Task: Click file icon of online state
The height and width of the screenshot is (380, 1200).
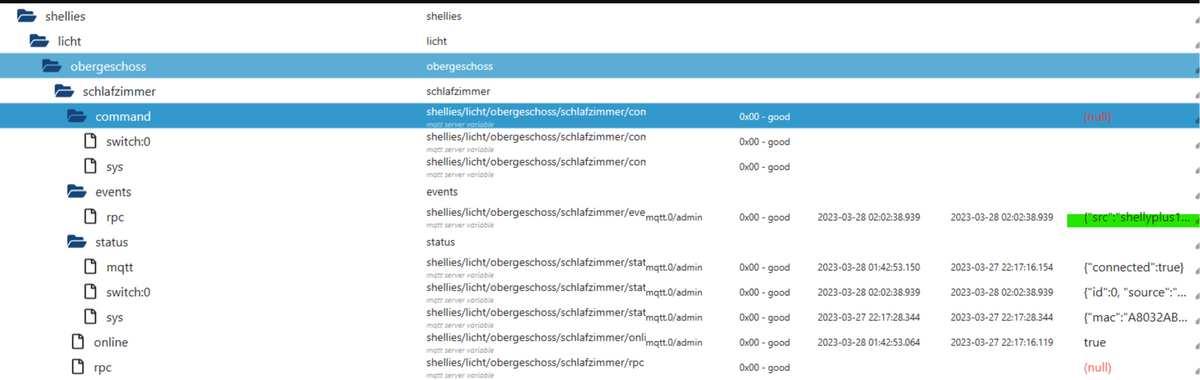Action: [77, 342]
